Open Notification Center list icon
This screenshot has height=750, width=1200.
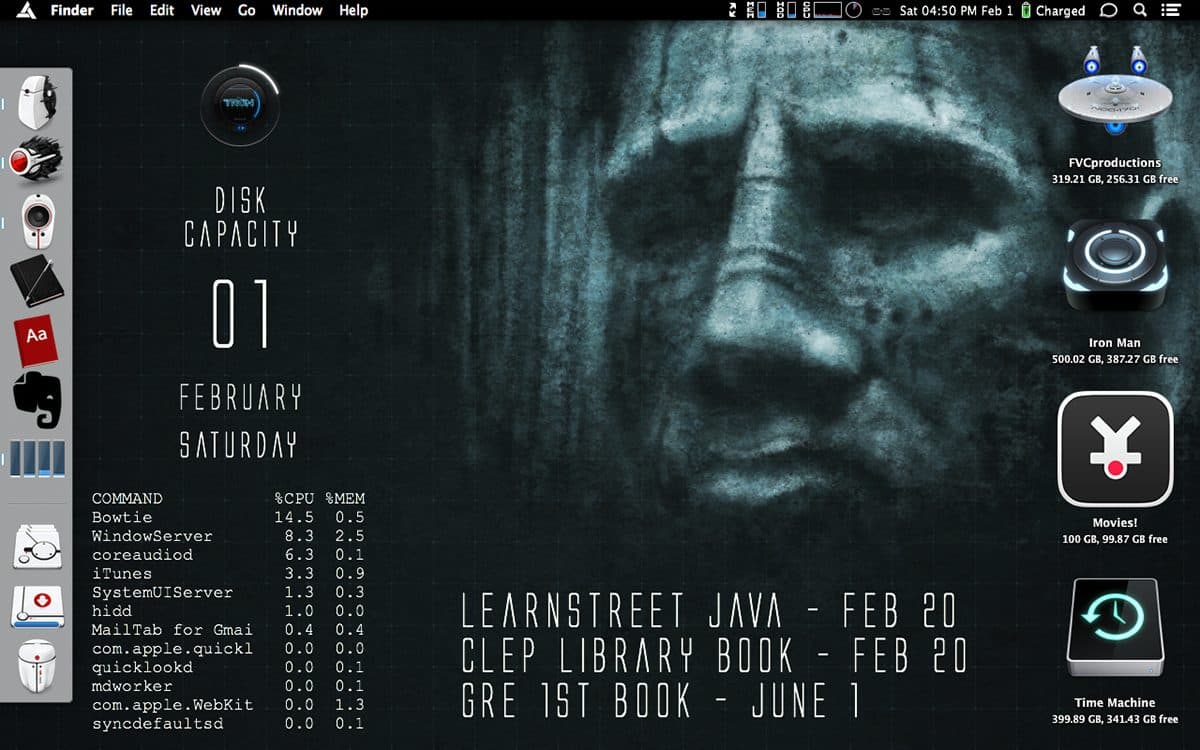click(x=1170, y=11)
